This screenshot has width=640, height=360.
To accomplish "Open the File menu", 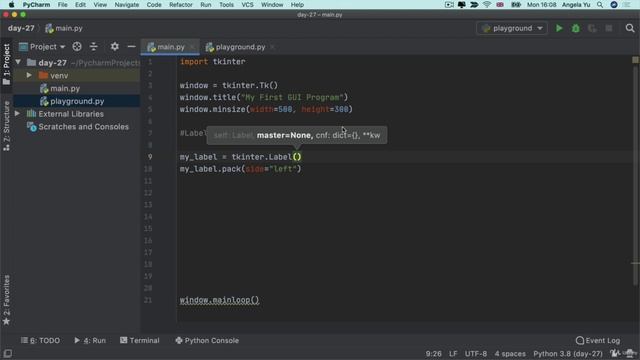I will (62, 5).
